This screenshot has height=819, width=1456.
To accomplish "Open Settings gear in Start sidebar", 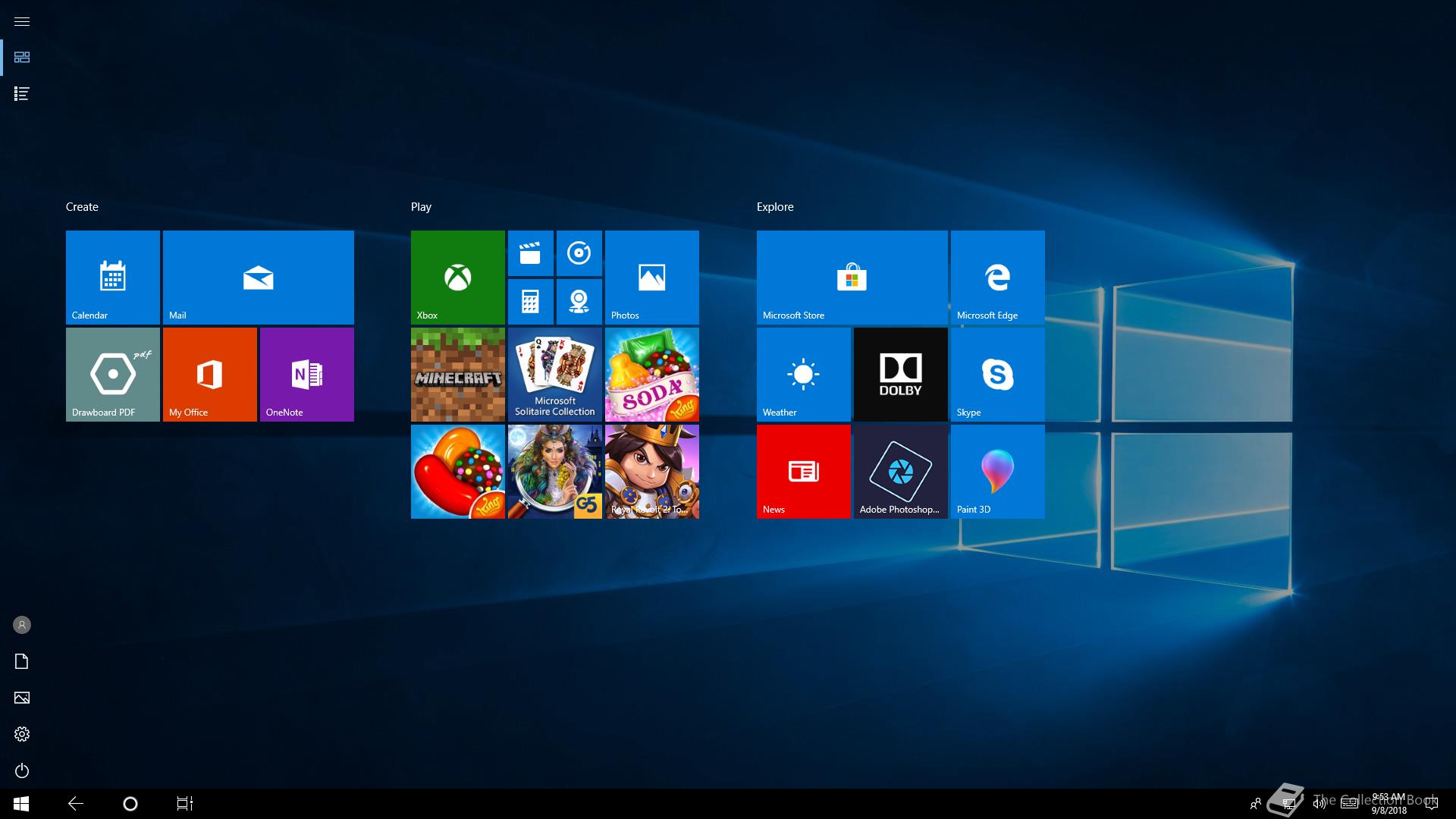I will (22, 734).
